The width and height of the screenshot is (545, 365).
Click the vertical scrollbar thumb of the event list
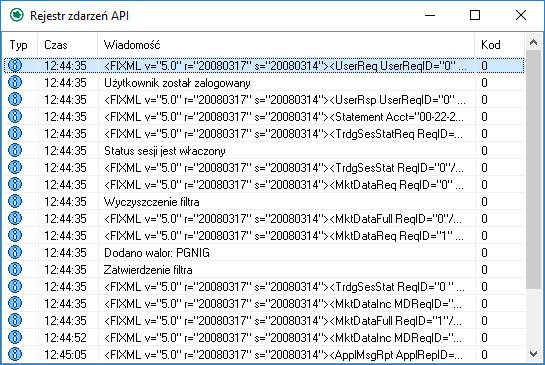point(533,170)
